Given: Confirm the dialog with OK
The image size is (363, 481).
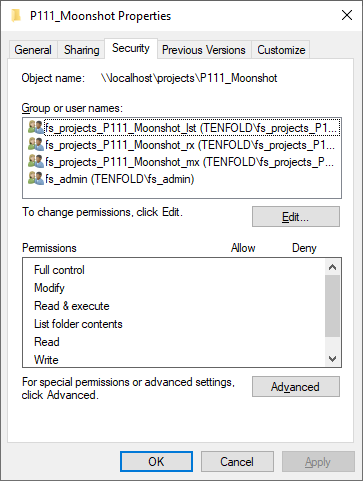Looking at the screenshot, I should pos(156,462).
